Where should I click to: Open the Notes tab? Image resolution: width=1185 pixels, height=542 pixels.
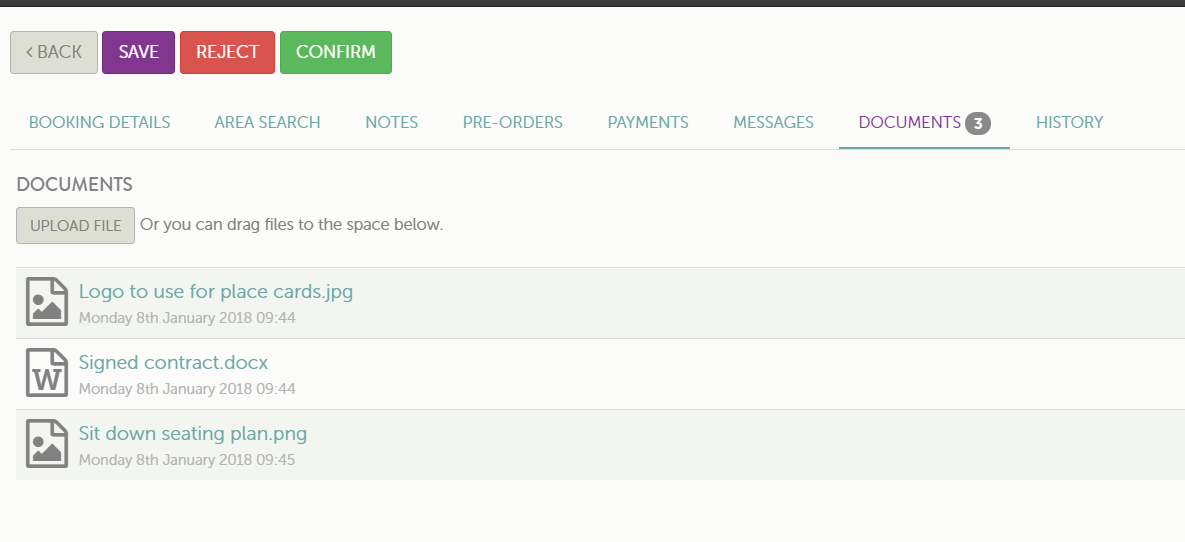click(391, 122)
